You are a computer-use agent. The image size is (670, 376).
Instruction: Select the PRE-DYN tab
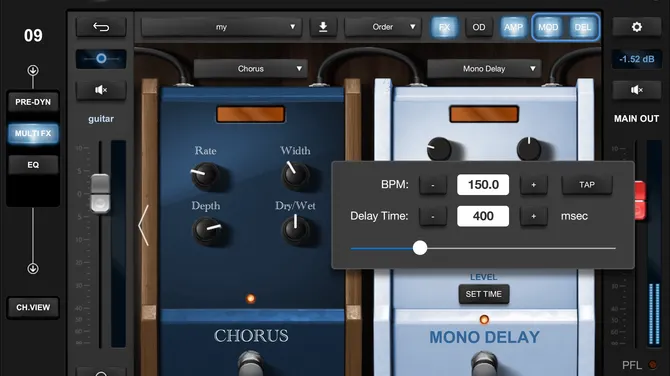pyautogui.click(x=33, y=102)
